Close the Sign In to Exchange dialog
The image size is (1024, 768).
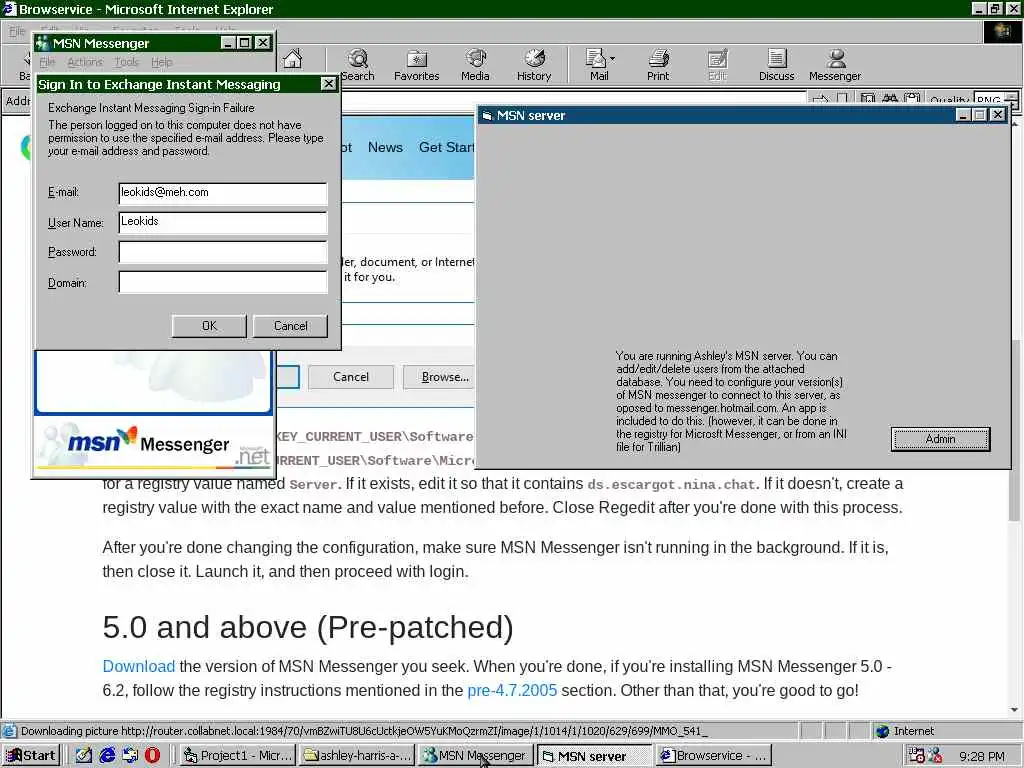coord(328,84)
